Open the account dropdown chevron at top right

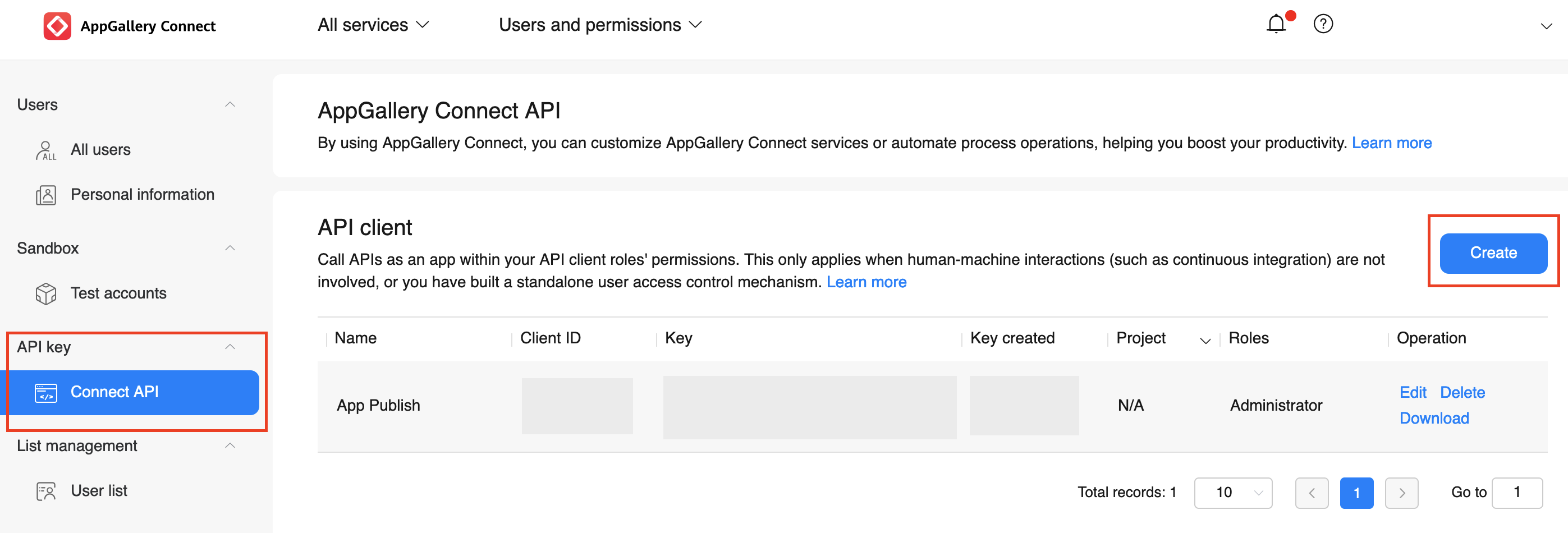(1546, 26)
